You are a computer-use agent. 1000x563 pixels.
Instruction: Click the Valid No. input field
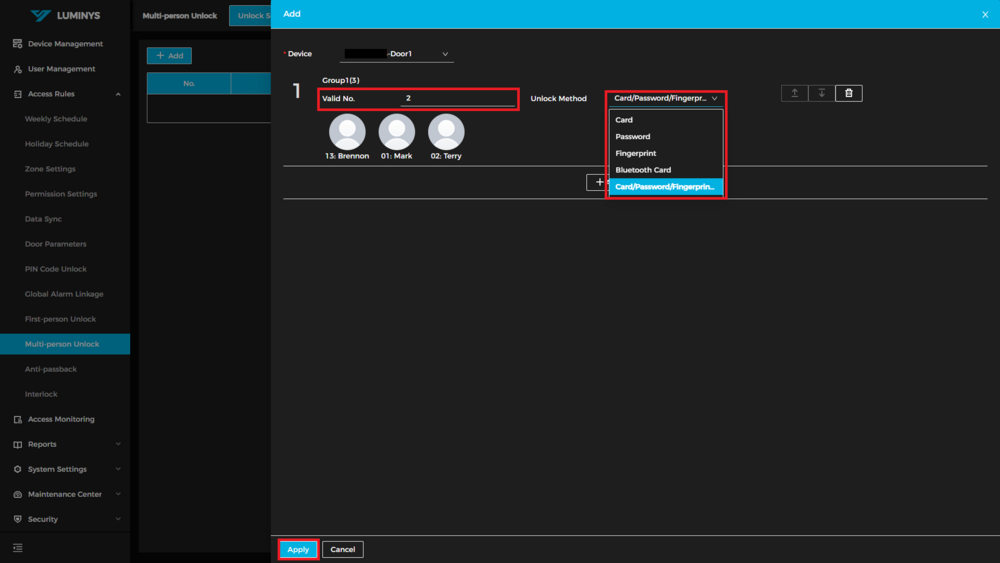point(457,98)
